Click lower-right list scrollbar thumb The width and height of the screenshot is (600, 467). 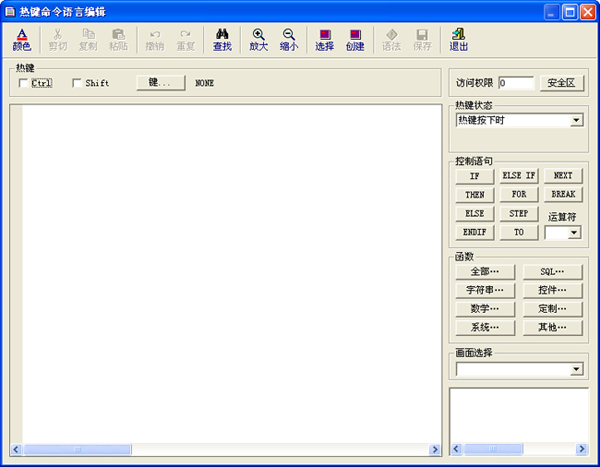(x=493, y=449)
